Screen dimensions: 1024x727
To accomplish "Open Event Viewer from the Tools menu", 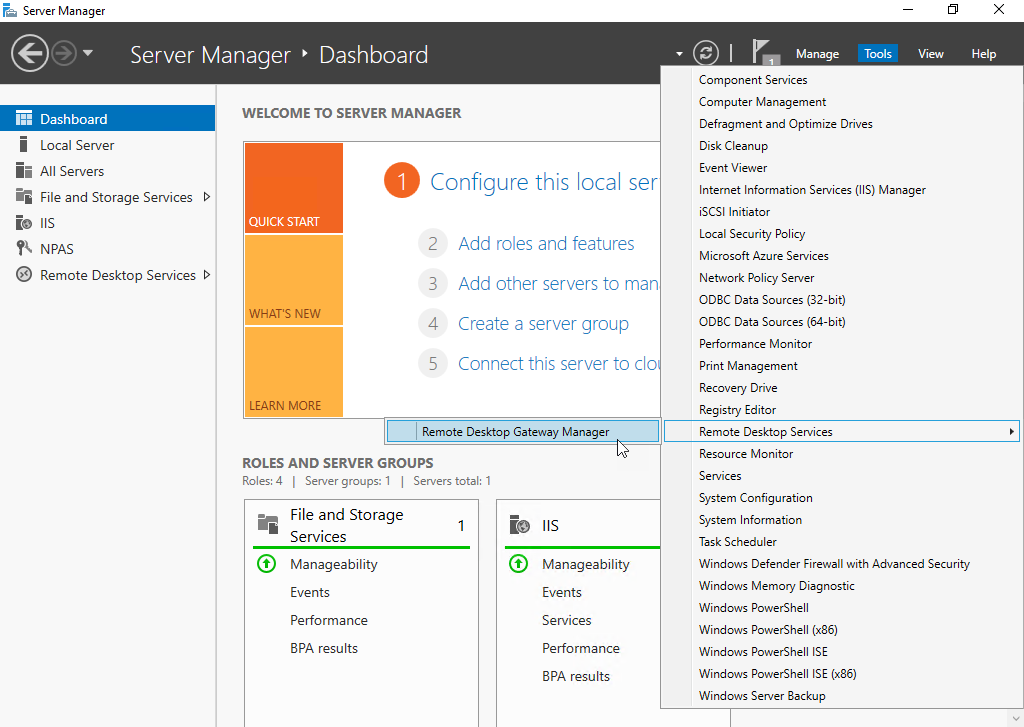I will click(733, 168).
